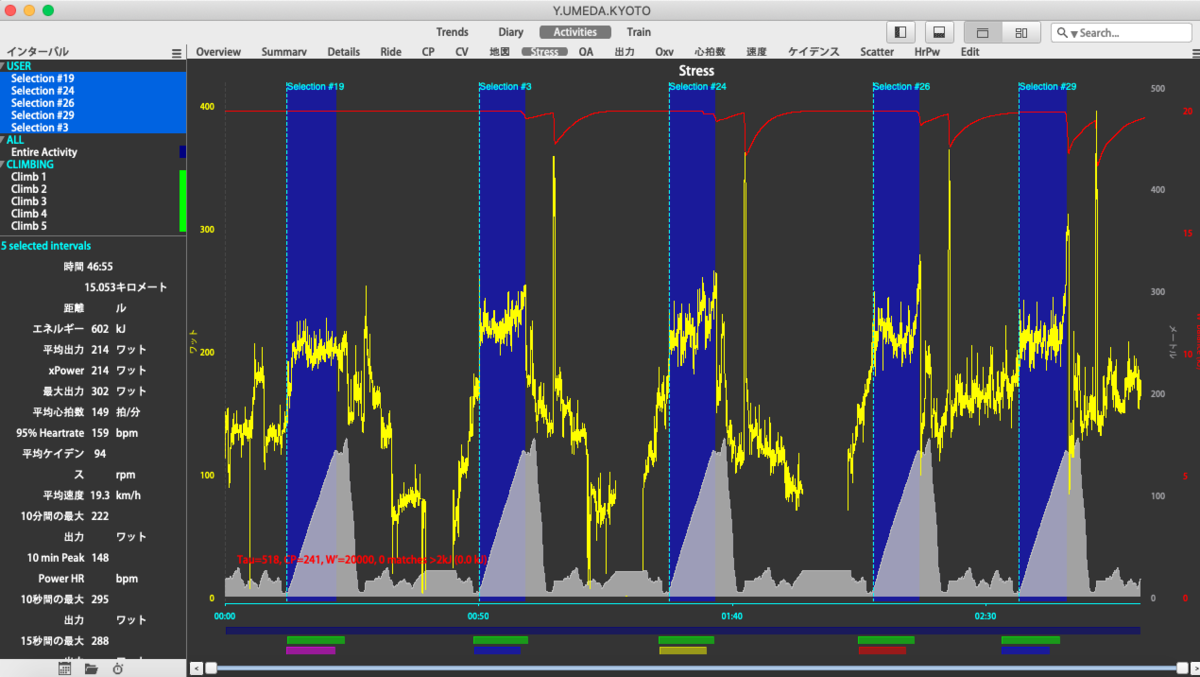Select interval Selection #3 in list
This screenshot has height=677, width=1200.
click(93, 127)
